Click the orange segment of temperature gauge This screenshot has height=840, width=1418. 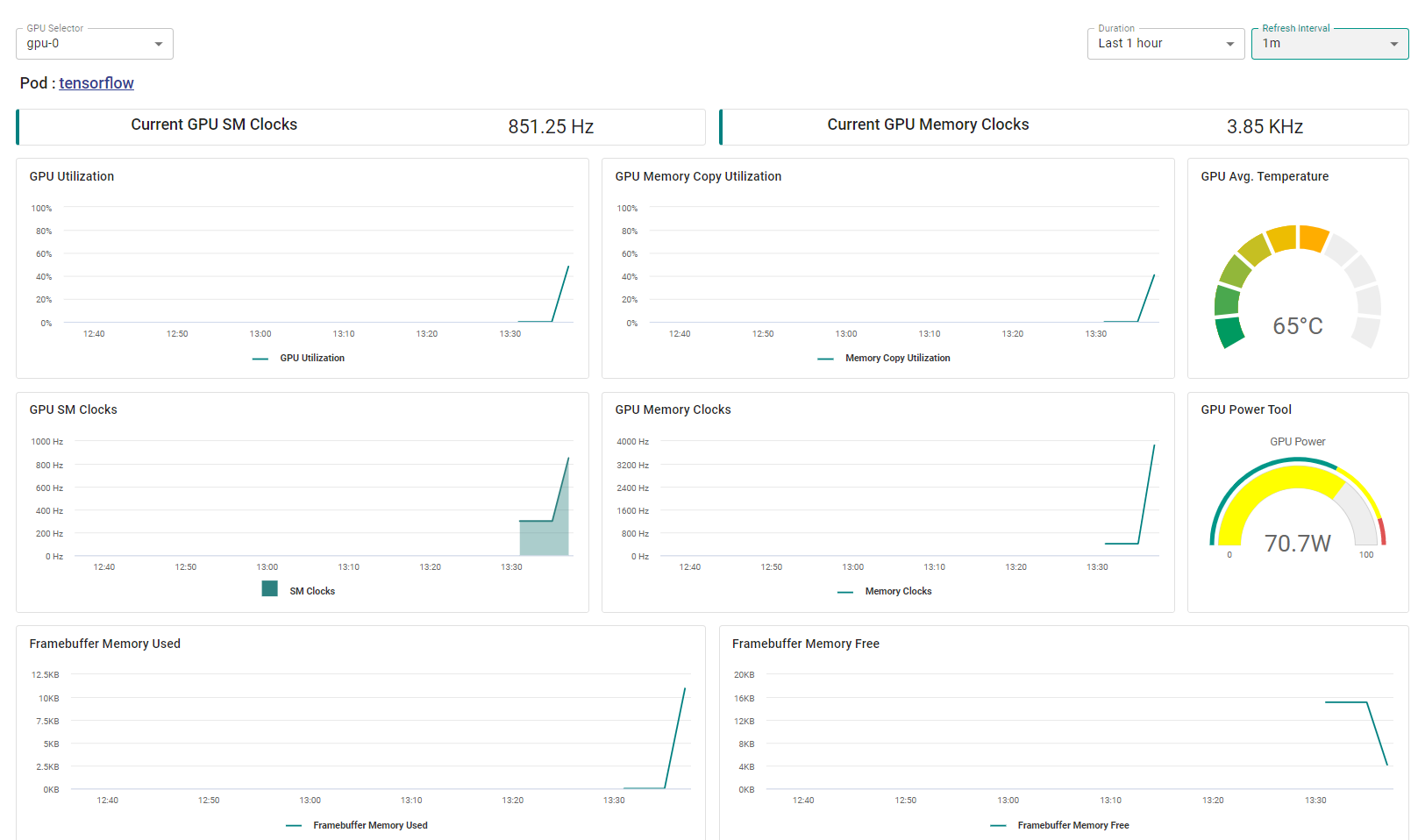click(1313, 238)
